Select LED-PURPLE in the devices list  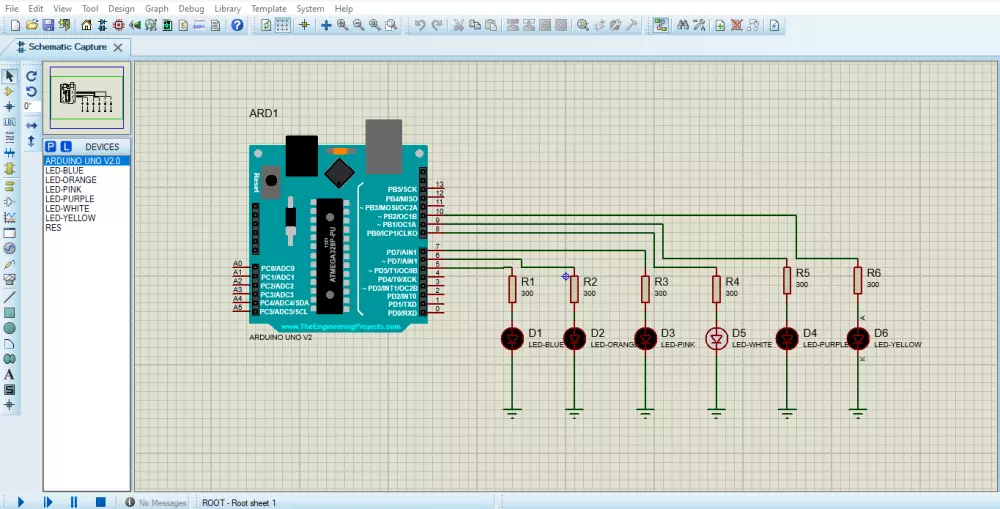(70, 199)
